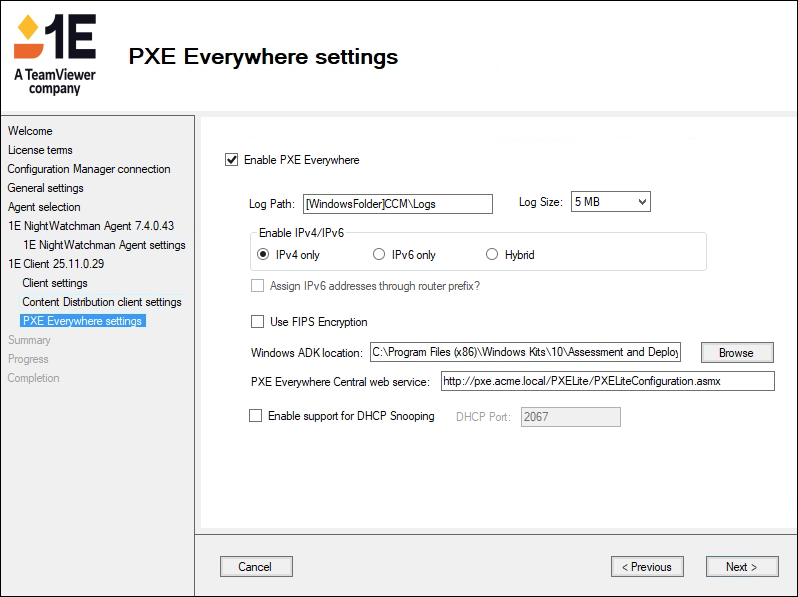The height and width of the screenshot is (597, 798).
Task: Select 1E NightWatchman Agent settings item
Action: tap(104, 245)
